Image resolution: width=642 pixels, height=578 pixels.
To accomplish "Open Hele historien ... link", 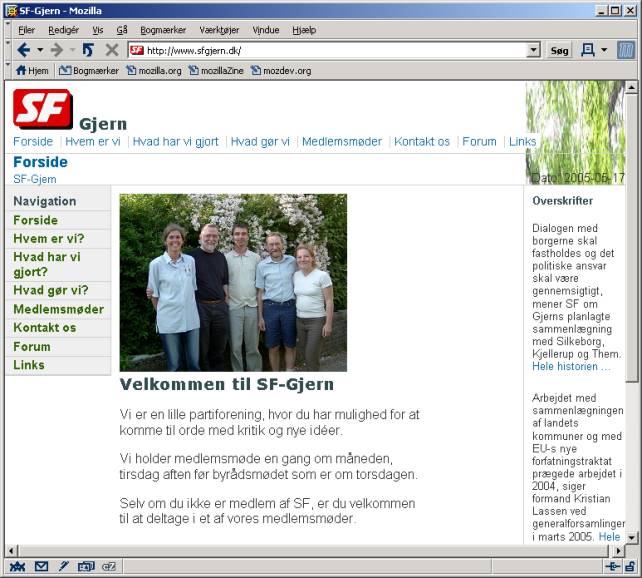I will point(571,366).
